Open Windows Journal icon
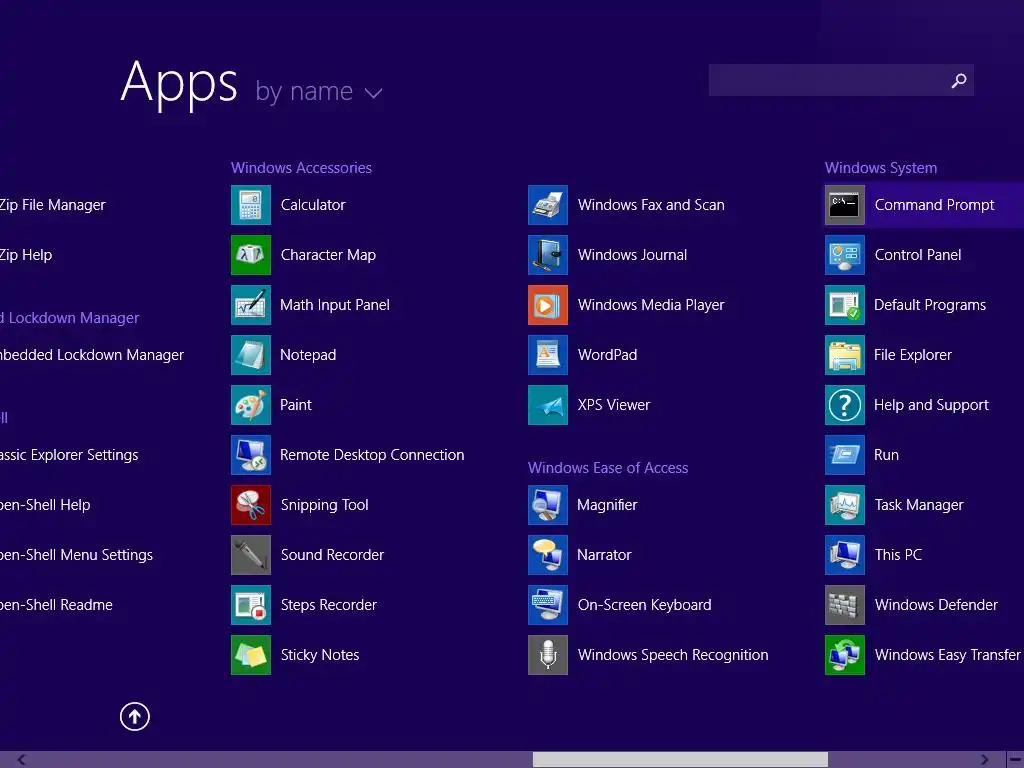1024x768 pixels. [548, 255]
